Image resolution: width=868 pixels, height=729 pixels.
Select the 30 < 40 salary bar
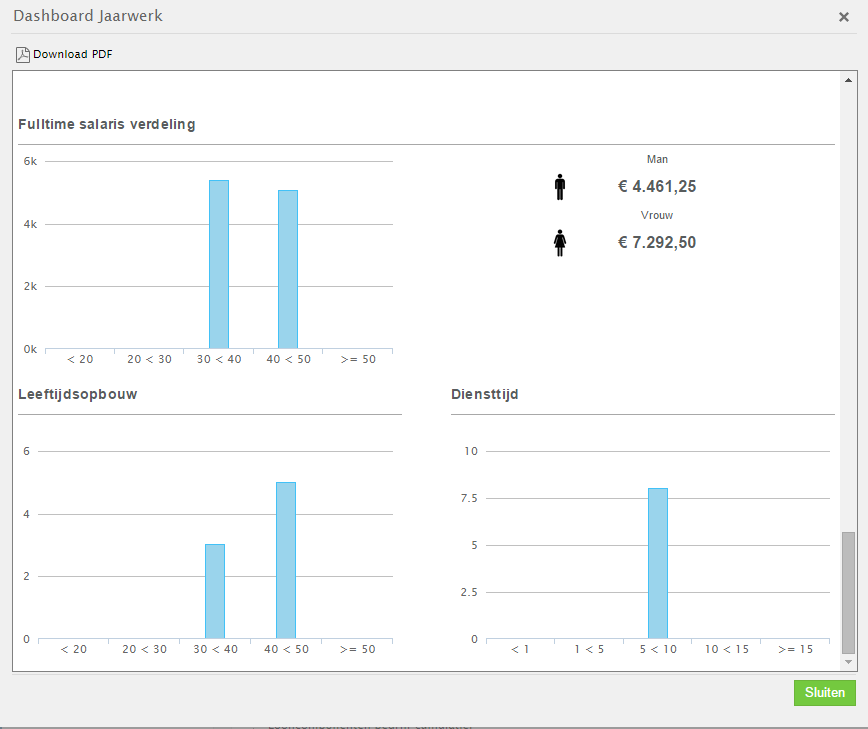coord(219,265)
